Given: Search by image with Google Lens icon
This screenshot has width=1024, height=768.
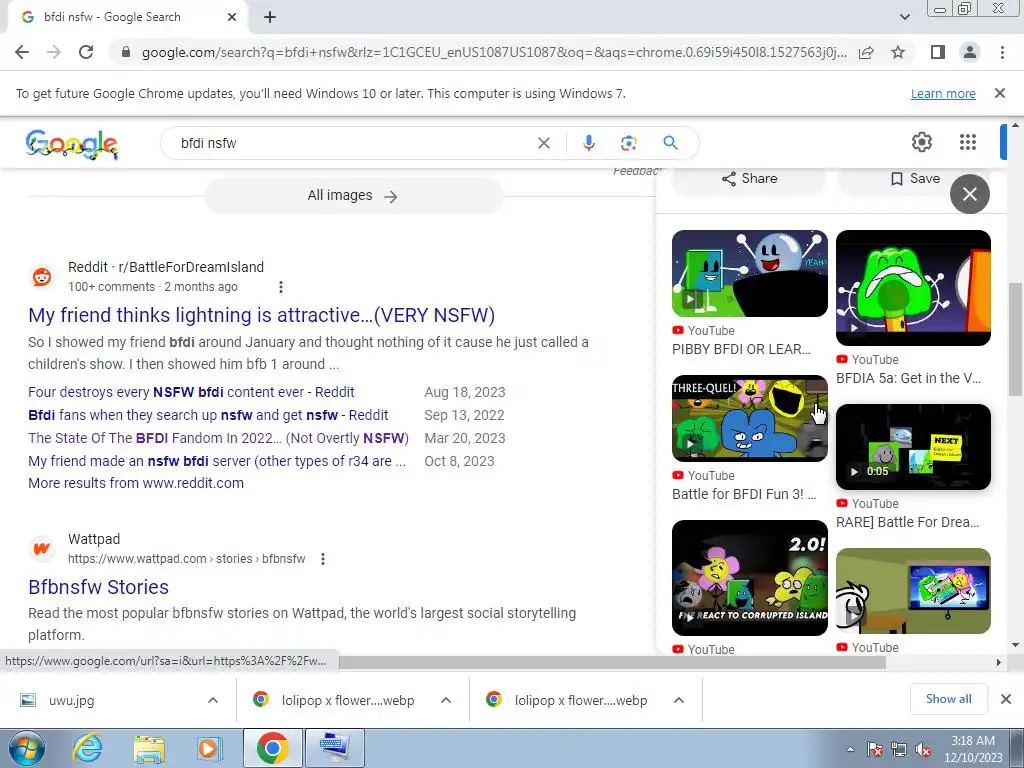Looking at the screenshot, I should tap(628, 143).
